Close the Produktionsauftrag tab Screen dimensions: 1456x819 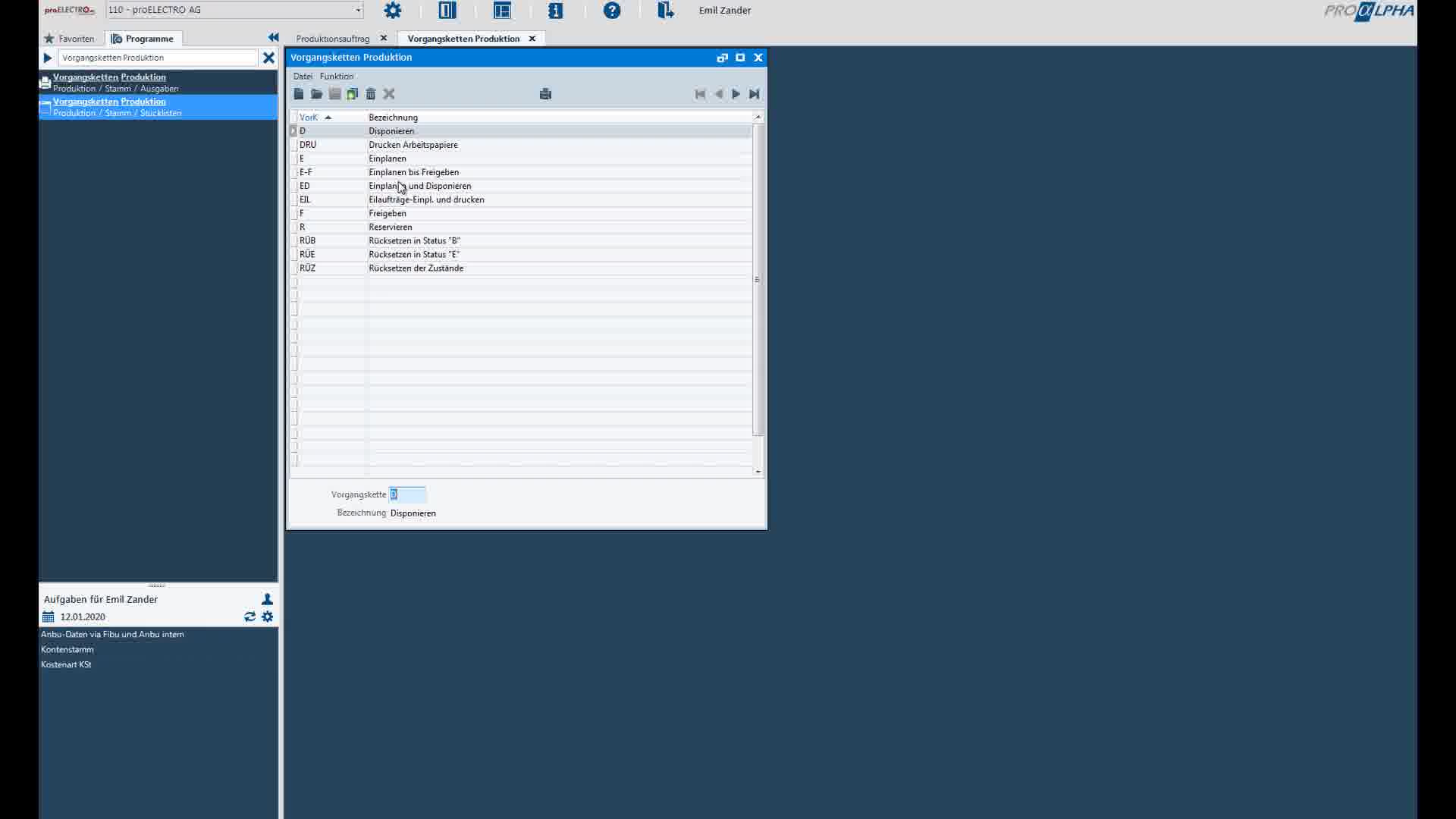(x=383, y=39)
